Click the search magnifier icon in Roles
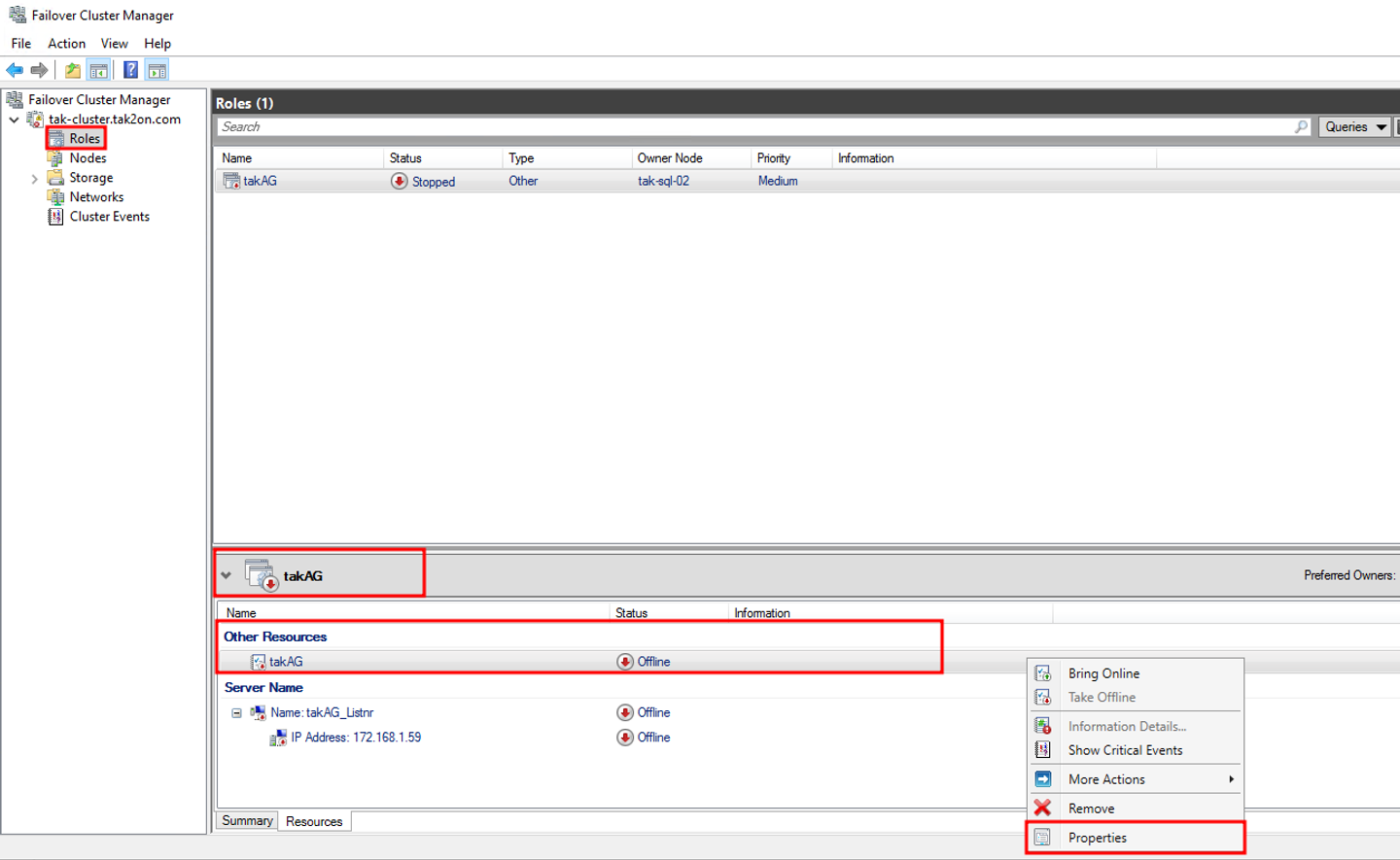 [1301, 126]
